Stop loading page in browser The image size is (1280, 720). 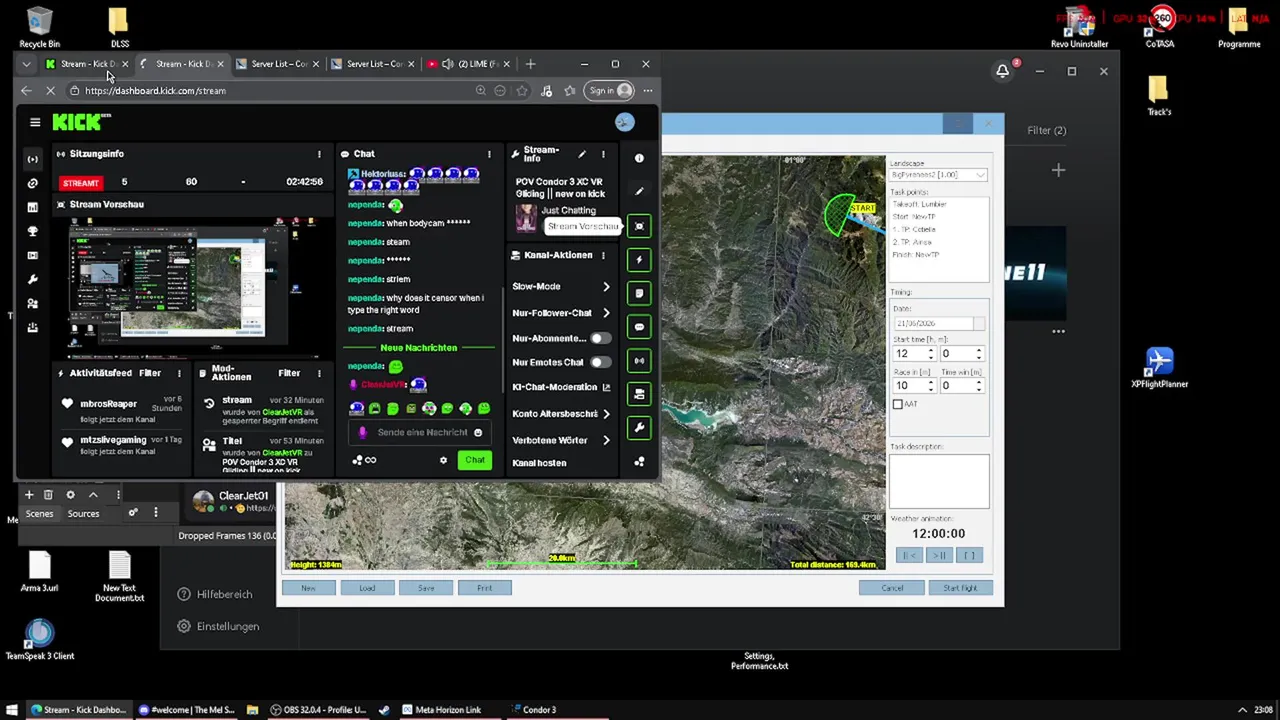(x=50, y=91)
